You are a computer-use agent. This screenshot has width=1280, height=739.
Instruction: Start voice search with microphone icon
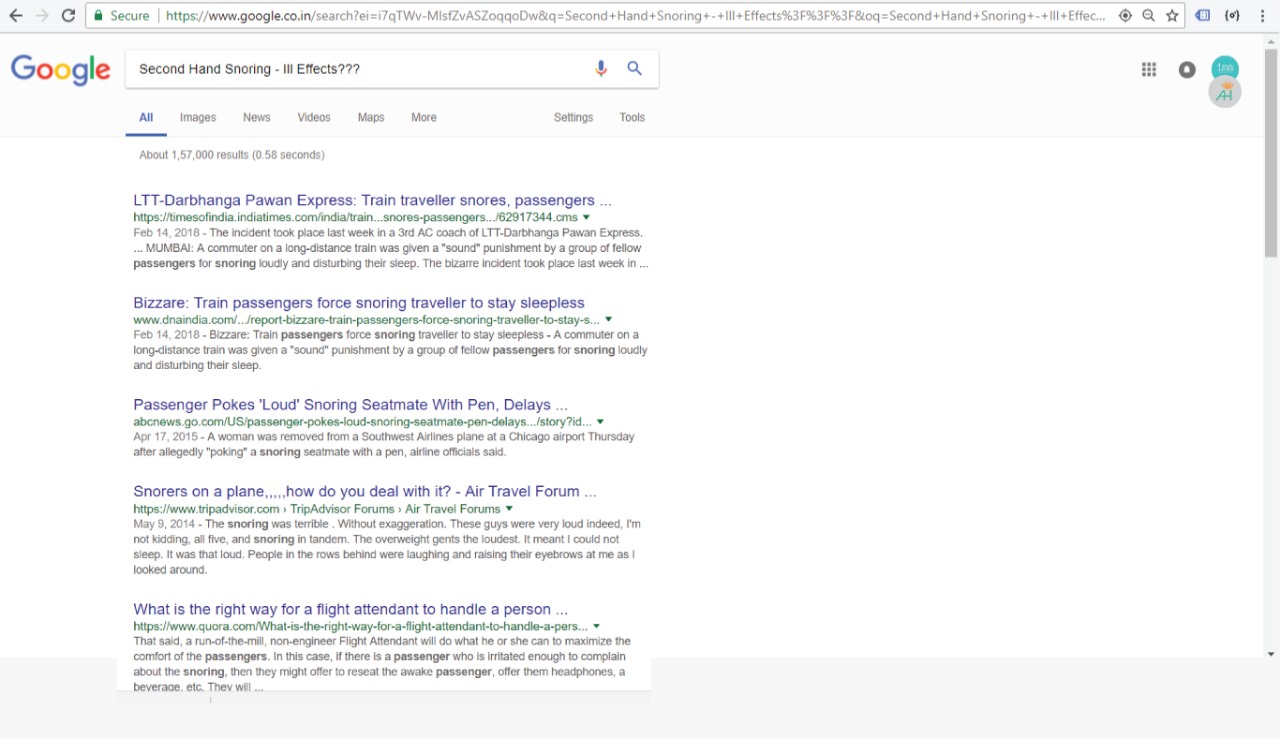click(x=601, y=68)
